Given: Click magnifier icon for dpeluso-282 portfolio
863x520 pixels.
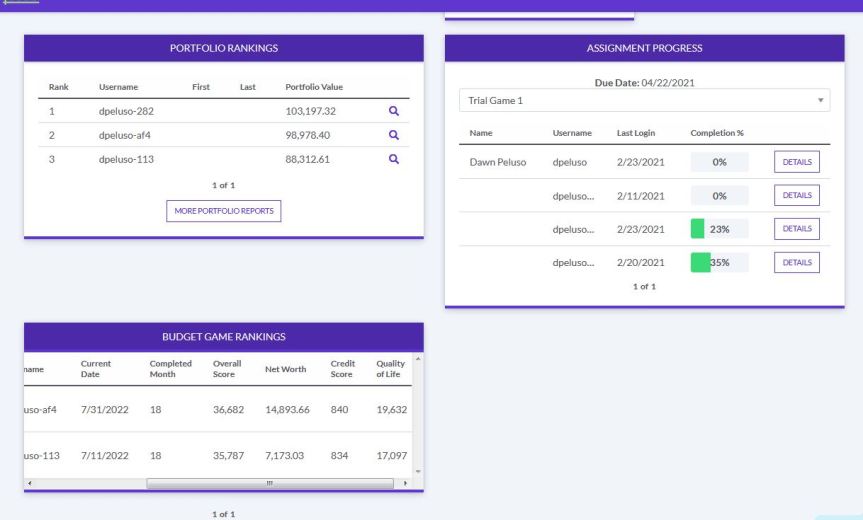Looking at the screenshot, I should click(393, 112).
